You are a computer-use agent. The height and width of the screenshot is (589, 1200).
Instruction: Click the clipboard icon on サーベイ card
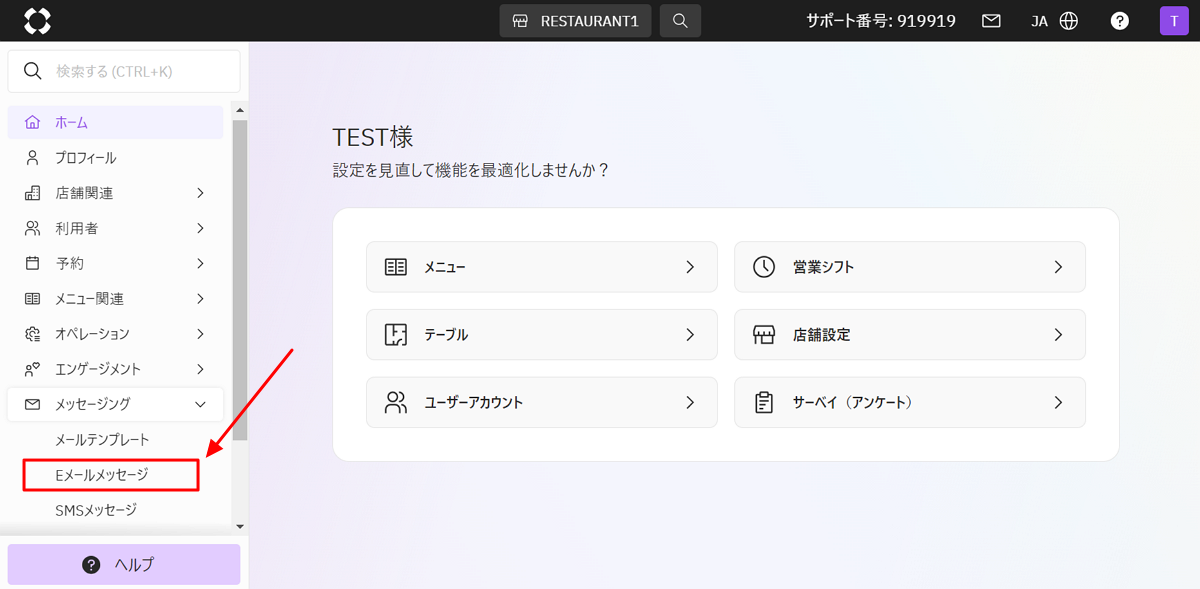pyautogui.click(x=764, y=403)
